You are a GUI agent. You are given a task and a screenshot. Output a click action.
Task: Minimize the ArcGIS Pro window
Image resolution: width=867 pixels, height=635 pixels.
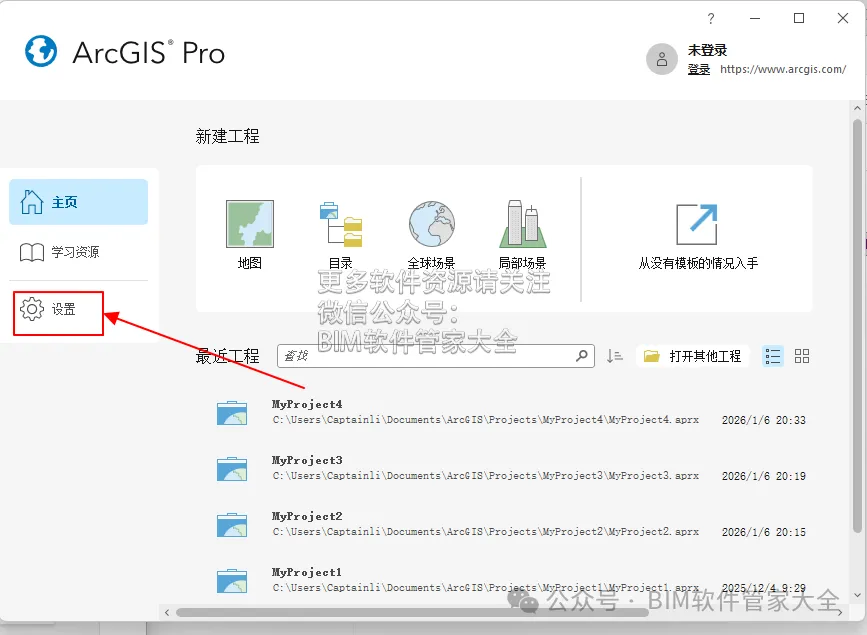755,19
